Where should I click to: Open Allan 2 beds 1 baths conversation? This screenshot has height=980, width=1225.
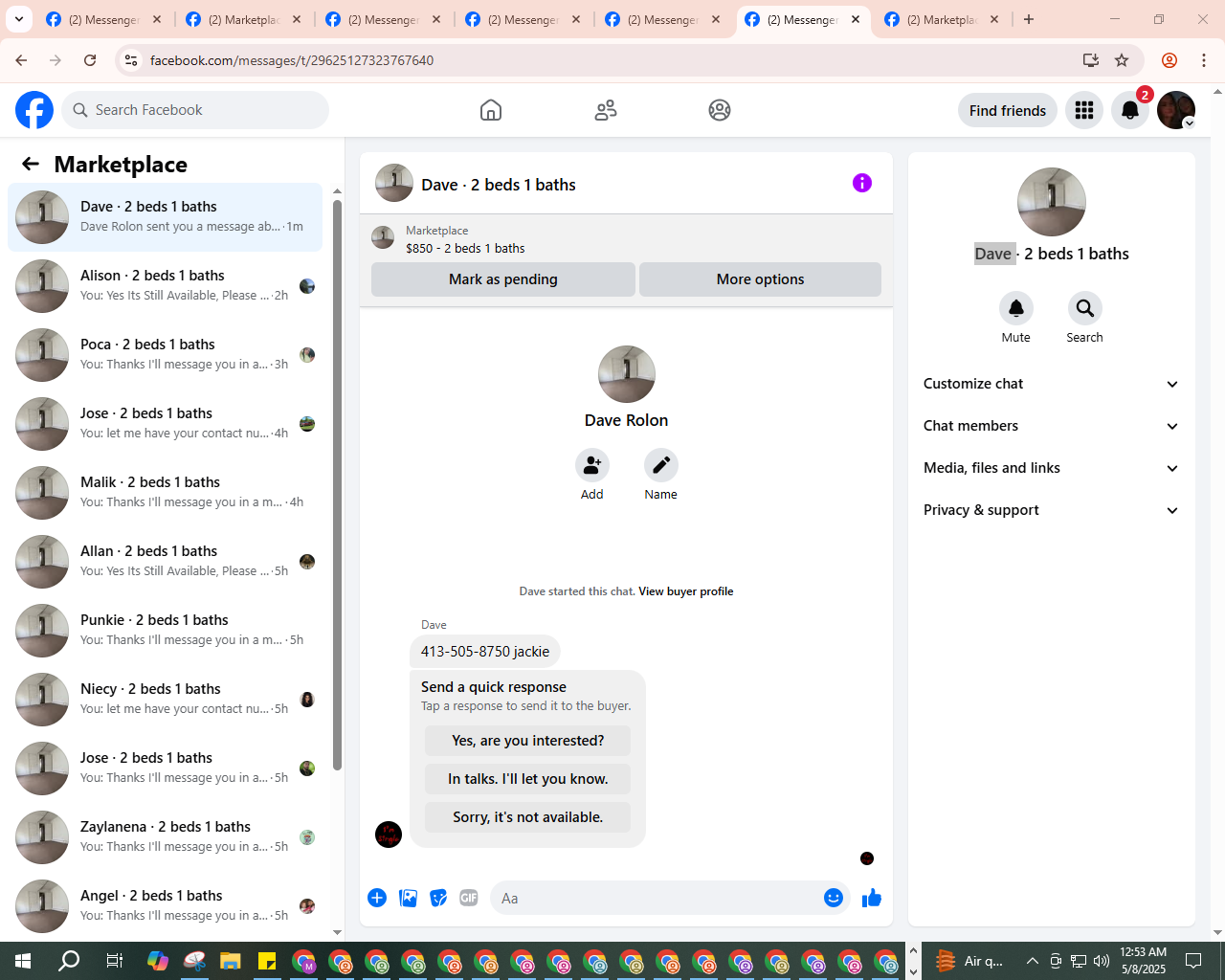coord(166,562)
